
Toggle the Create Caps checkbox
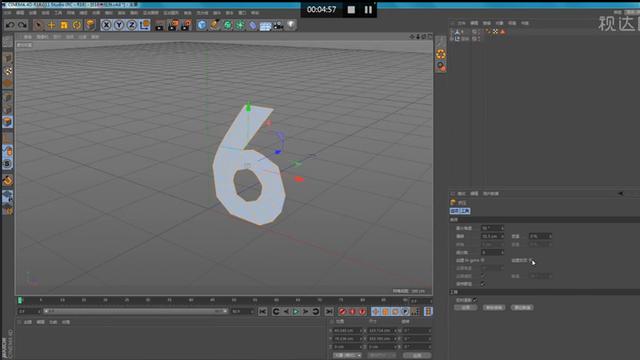(531, 260)
